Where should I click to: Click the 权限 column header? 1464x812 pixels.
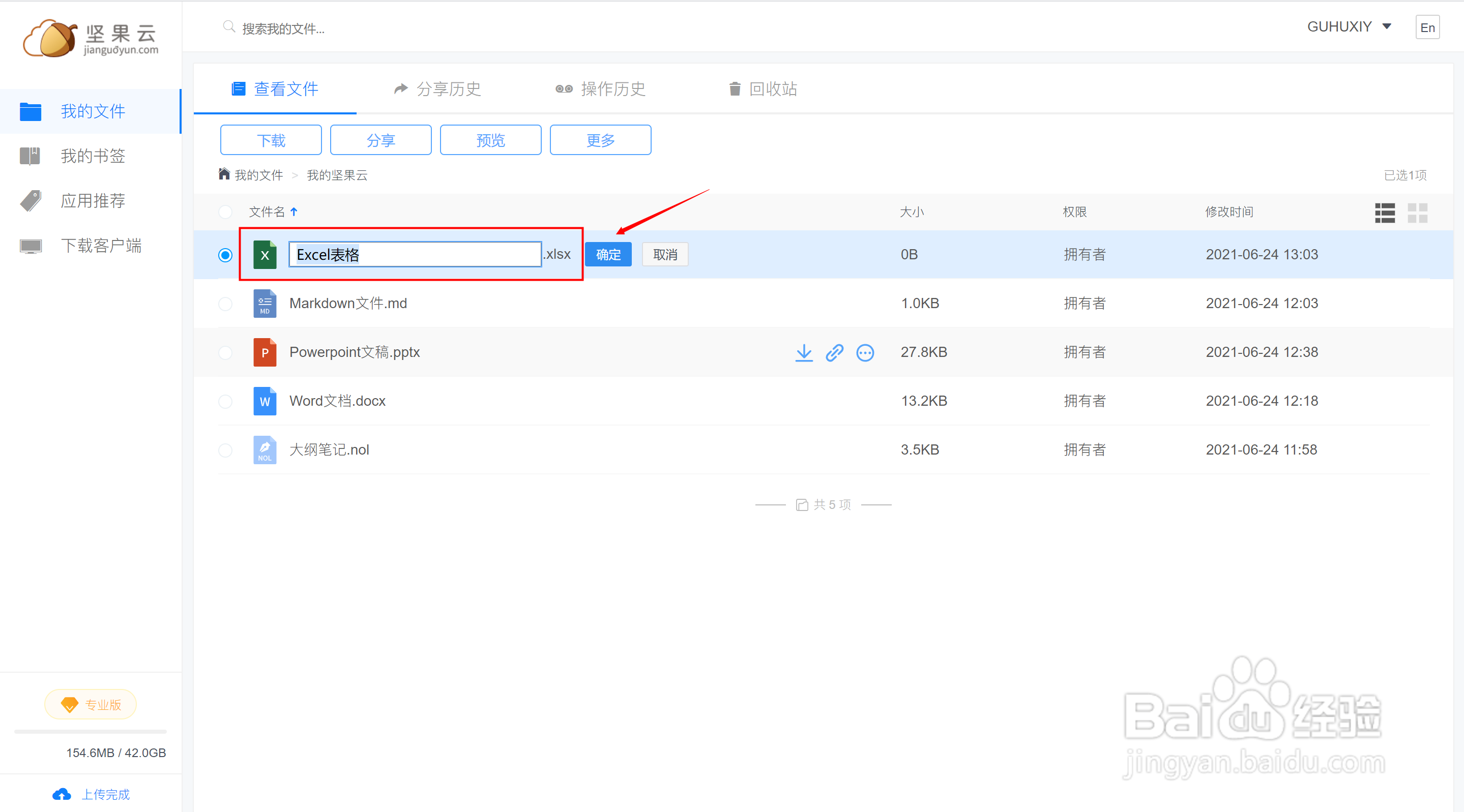1075,212
